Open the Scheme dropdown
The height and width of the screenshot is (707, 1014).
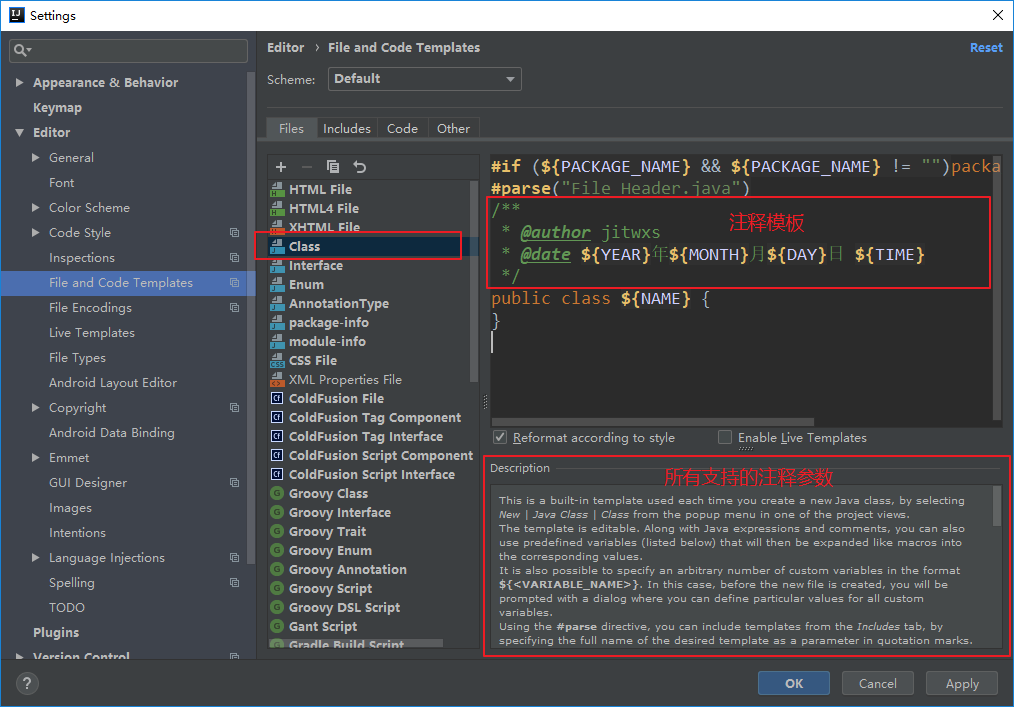[x=425, y=79]
